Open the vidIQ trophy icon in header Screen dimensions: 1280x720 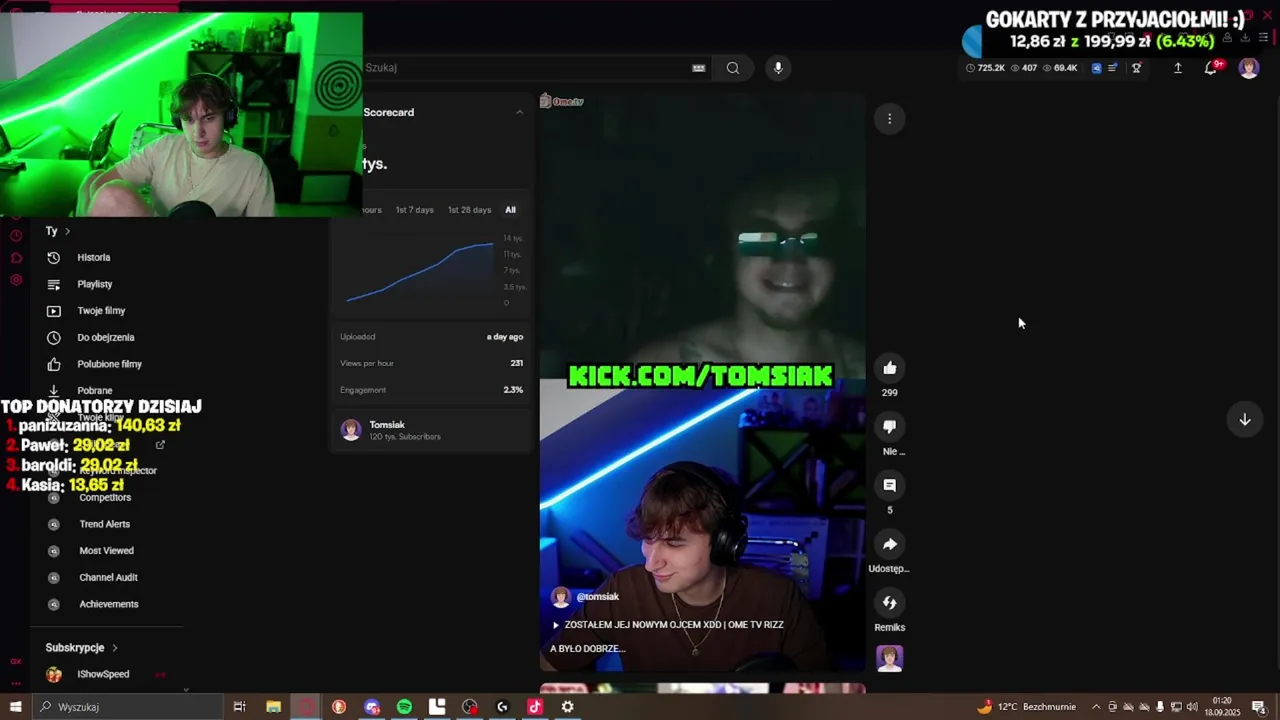[x=1136, y=68]
